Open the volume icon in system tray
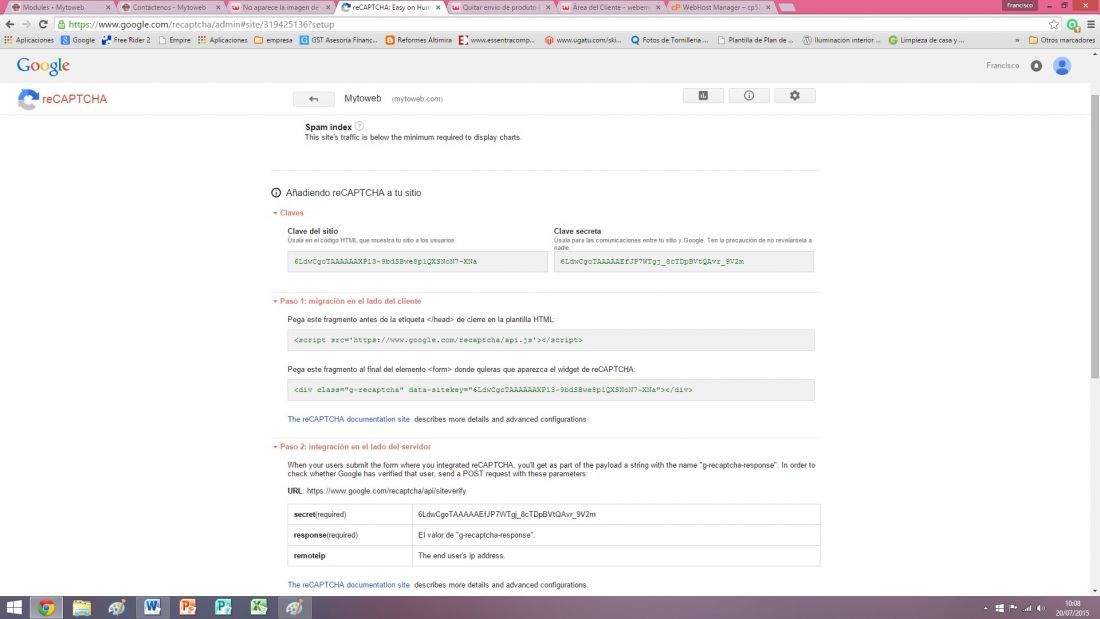The width and height of the screenshot is (1100, 619). 1041,608
